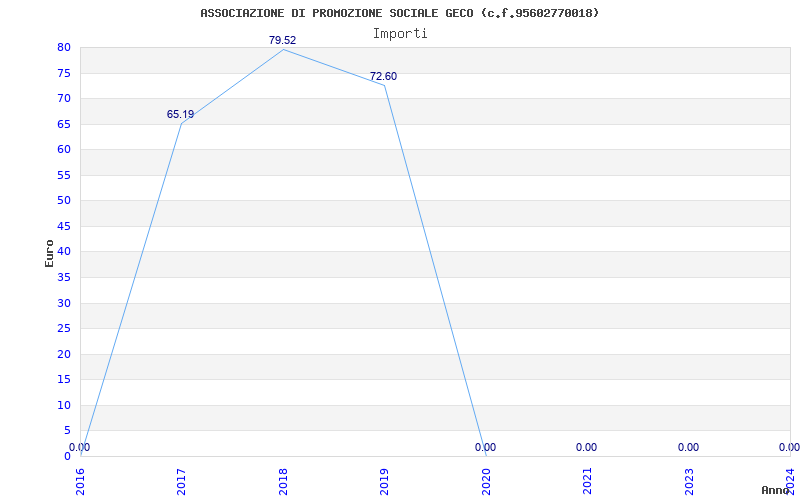This screenshot has width=800, height=500.
Task: Select the 2018 year tick label
Action: (x=283, y=481)
